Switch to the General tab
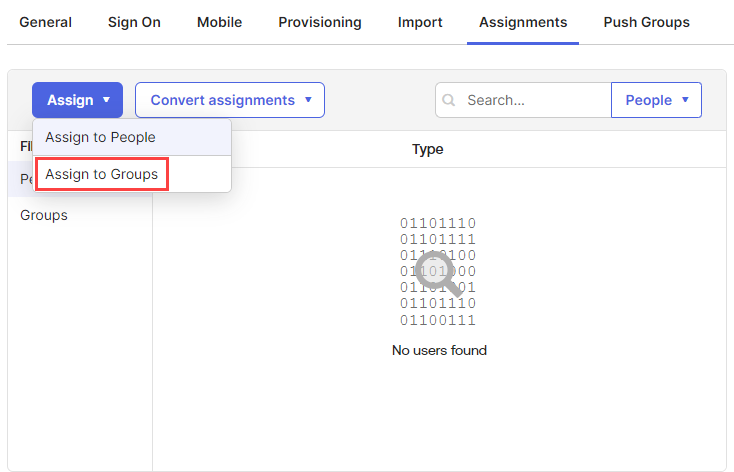This screenshot has width=734, height=472. 45,22
